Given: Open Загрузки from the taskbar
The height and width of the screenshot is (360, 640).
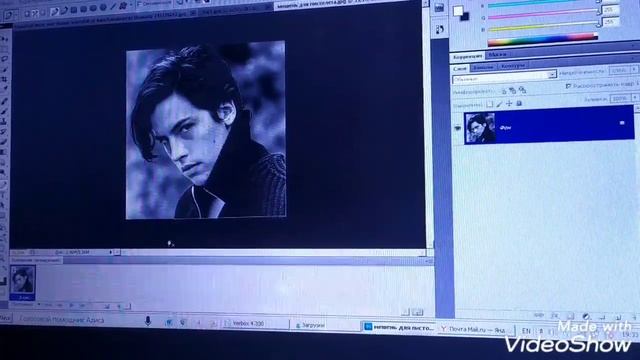Looking at the screenshot, I should [x=311, y=325].
